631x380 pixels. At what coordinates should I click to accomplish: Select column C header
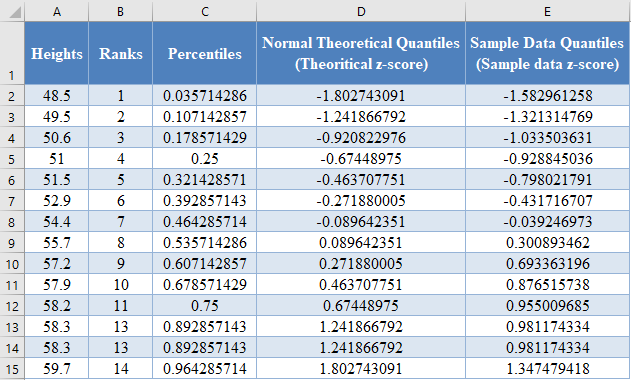point(205,11)
